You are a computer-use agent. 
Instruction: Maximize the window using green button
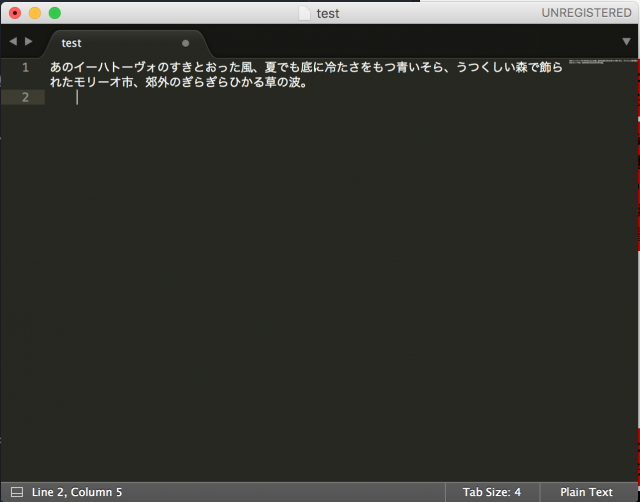[55, 13]
